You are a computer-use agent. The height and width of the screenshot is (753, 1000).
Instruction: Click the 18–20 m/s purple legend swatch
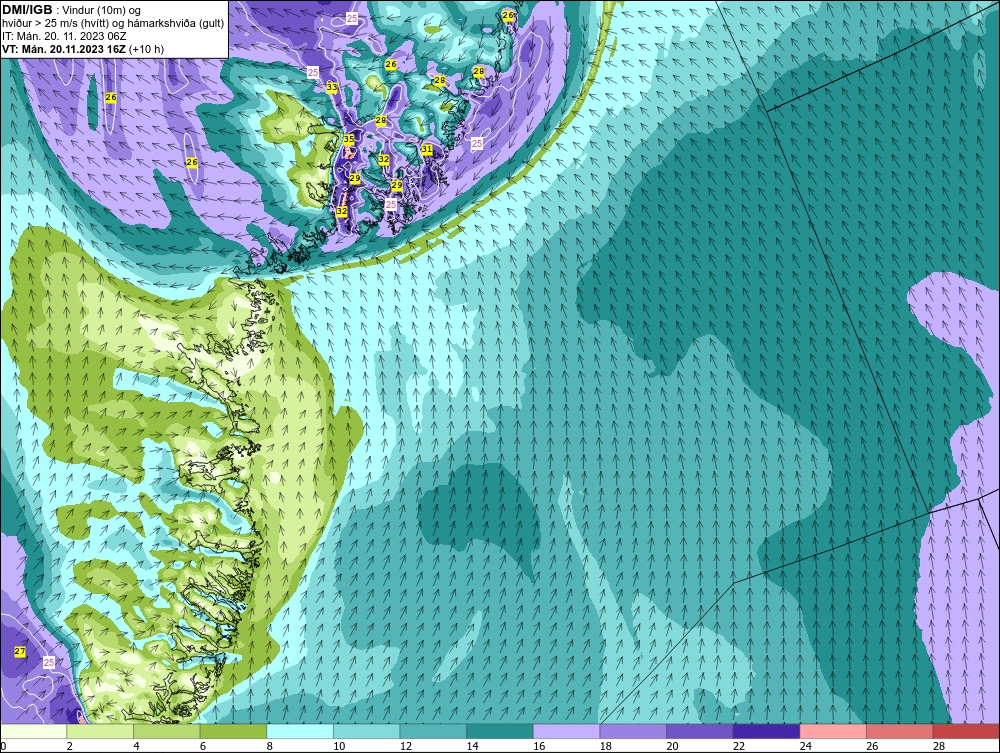click(633, 731)
